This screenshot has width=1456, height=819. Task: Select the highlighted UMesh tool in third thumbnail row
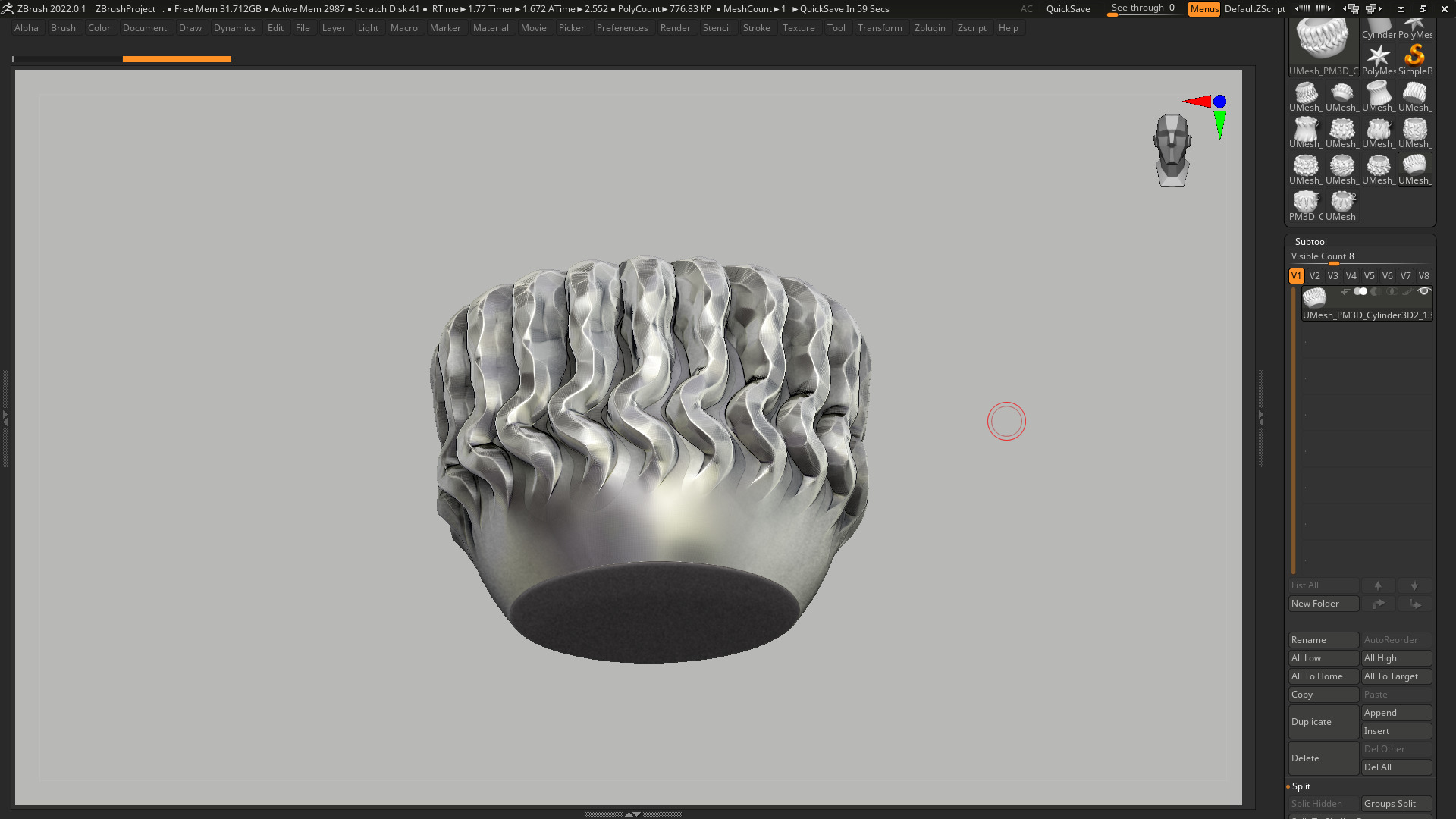pyautogui.click(x=1415, y=169)
